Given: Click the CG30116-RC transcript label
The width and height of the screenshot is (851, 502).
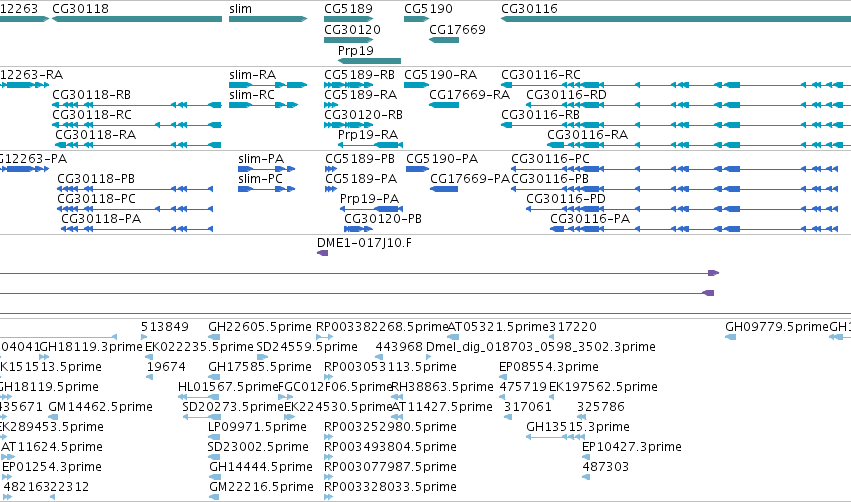Looking at the screenshot, I should 541,74.
